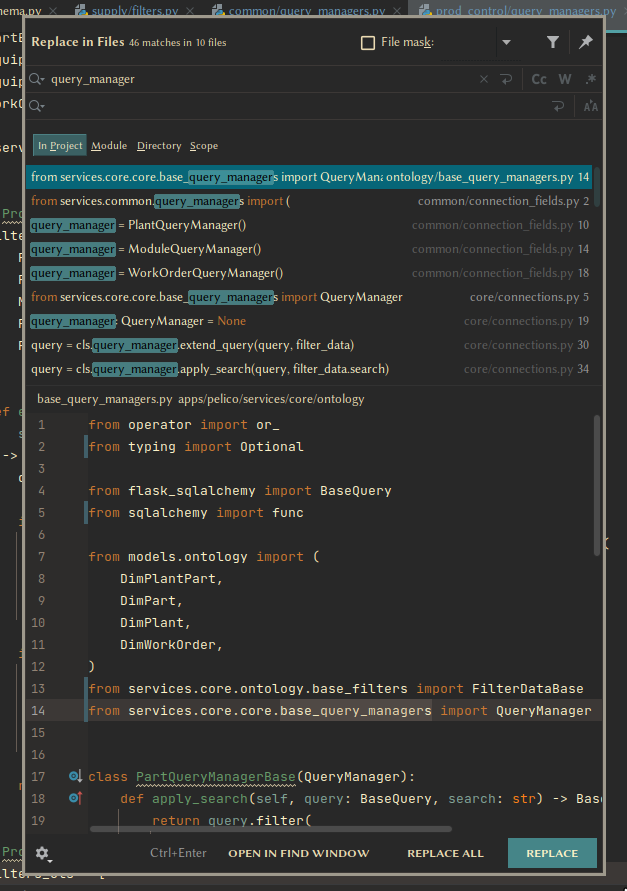Click the Replace All button
This screenshot has width=627, height=891.
coord(445,853)
